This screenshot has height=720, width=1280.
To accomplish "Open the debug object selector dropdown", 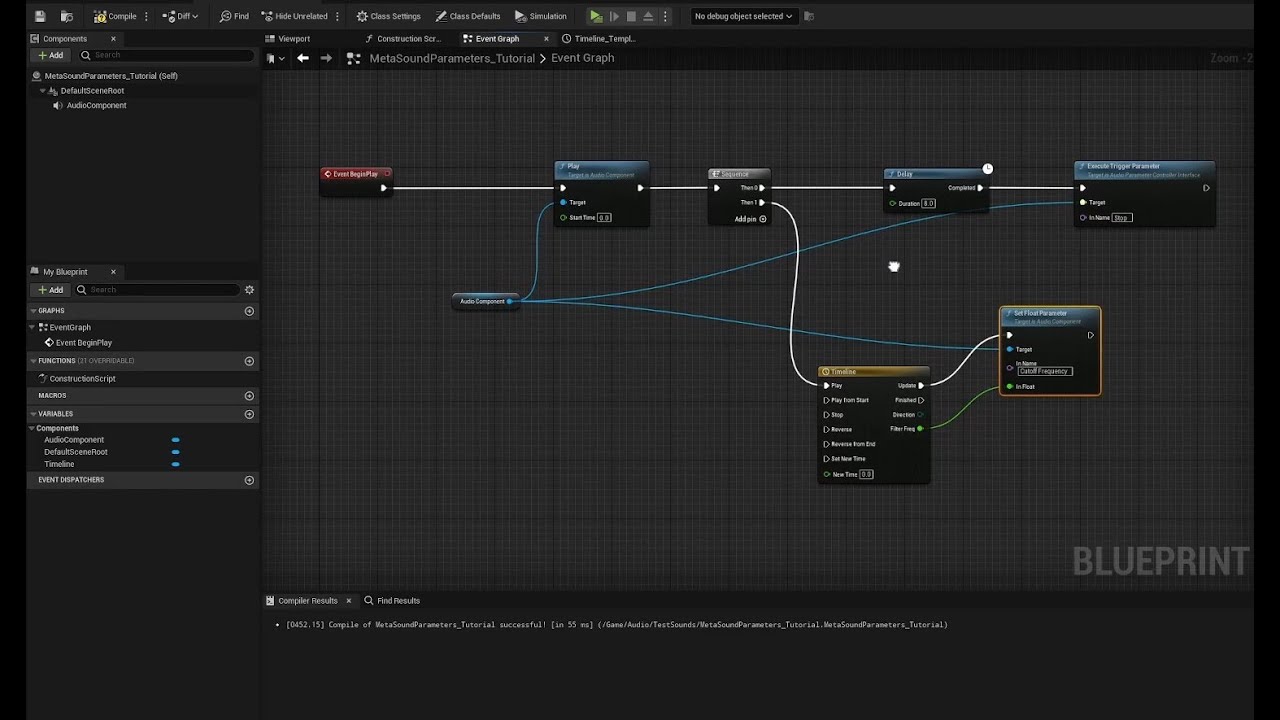I will 743,16.
